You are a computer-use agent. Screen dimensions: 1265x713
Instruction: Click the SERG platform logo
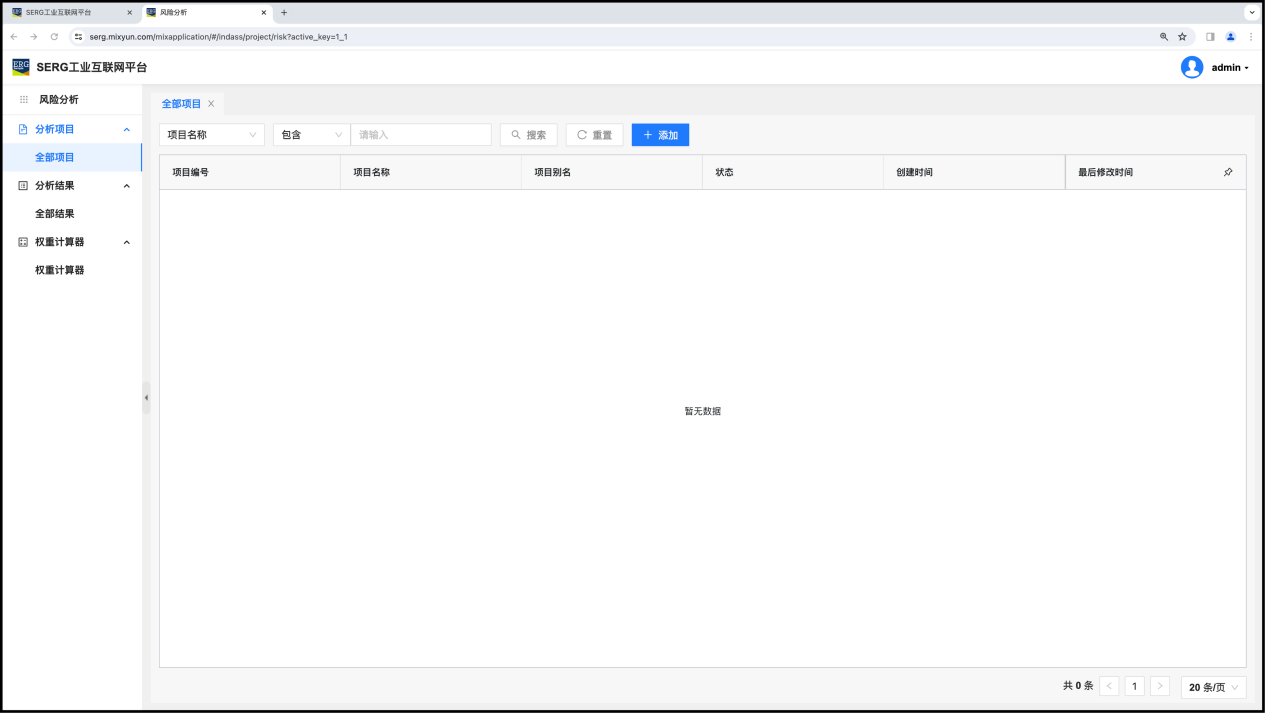pyautogui.click(x=21, y=67)
